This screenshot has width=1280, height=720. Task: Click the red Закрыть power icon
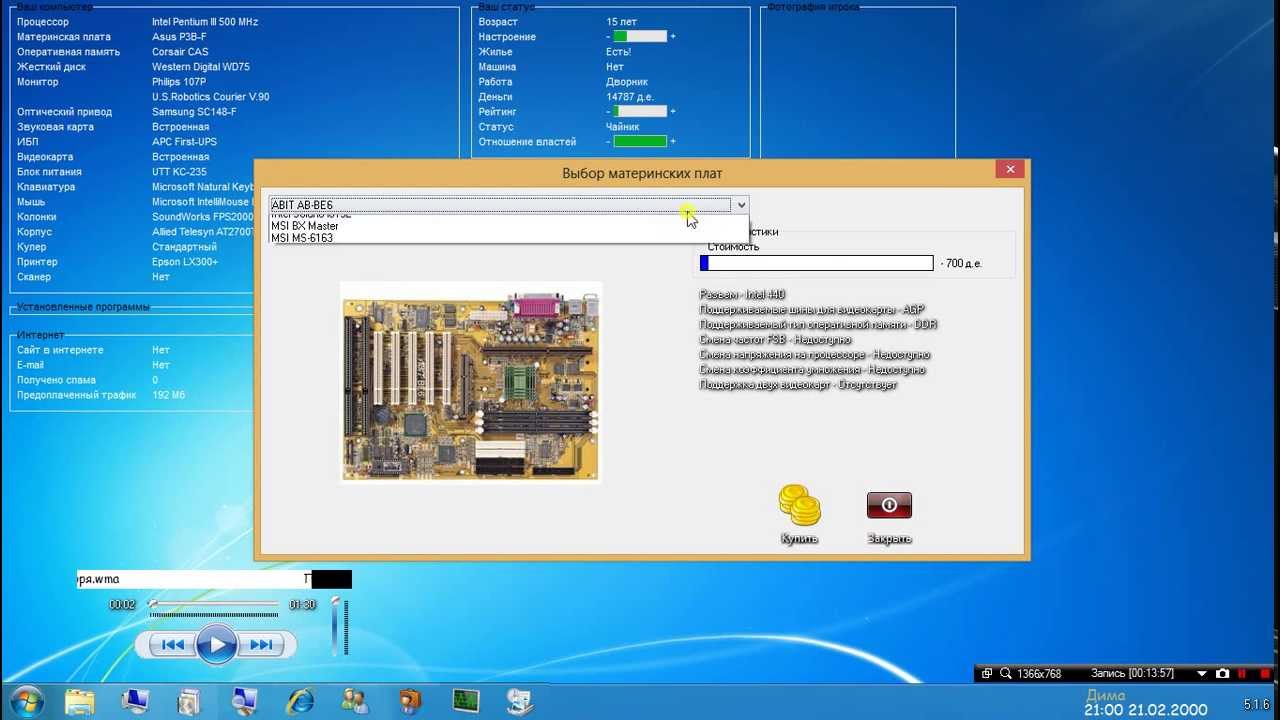(x=889, y=505)
